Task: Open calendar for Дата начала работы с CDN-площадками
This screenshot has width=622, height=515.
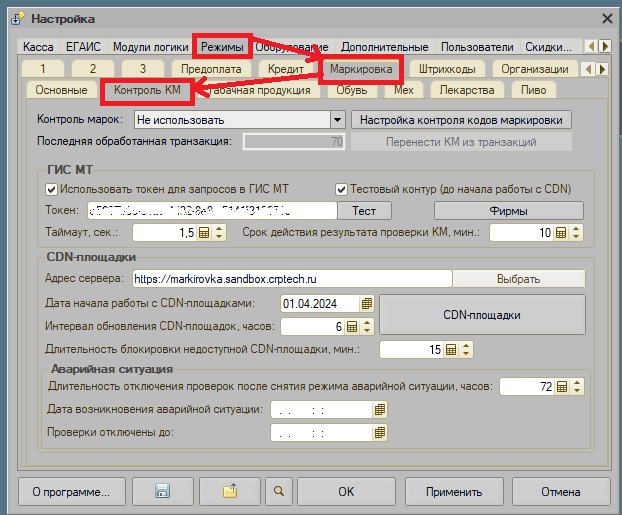Action: [x=367, y=304]
